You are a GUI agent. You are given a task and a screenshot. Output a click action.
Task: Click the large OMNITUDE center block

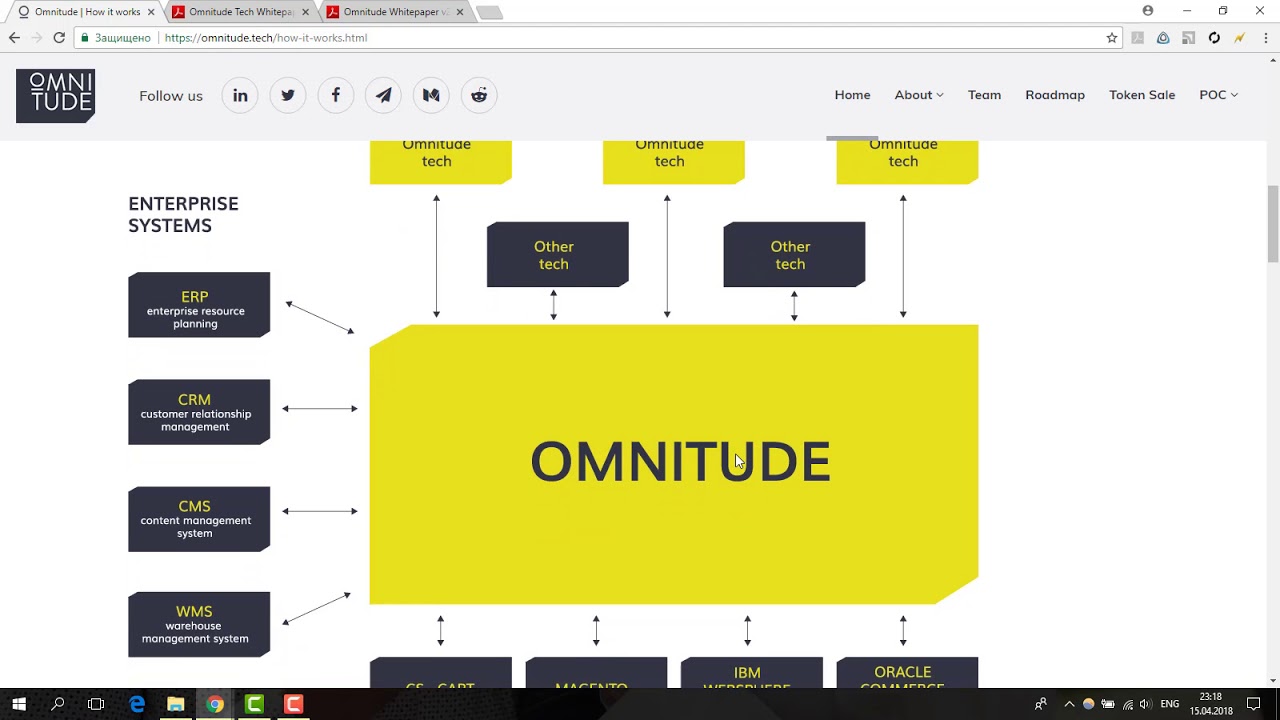click(x=674, y=464)
